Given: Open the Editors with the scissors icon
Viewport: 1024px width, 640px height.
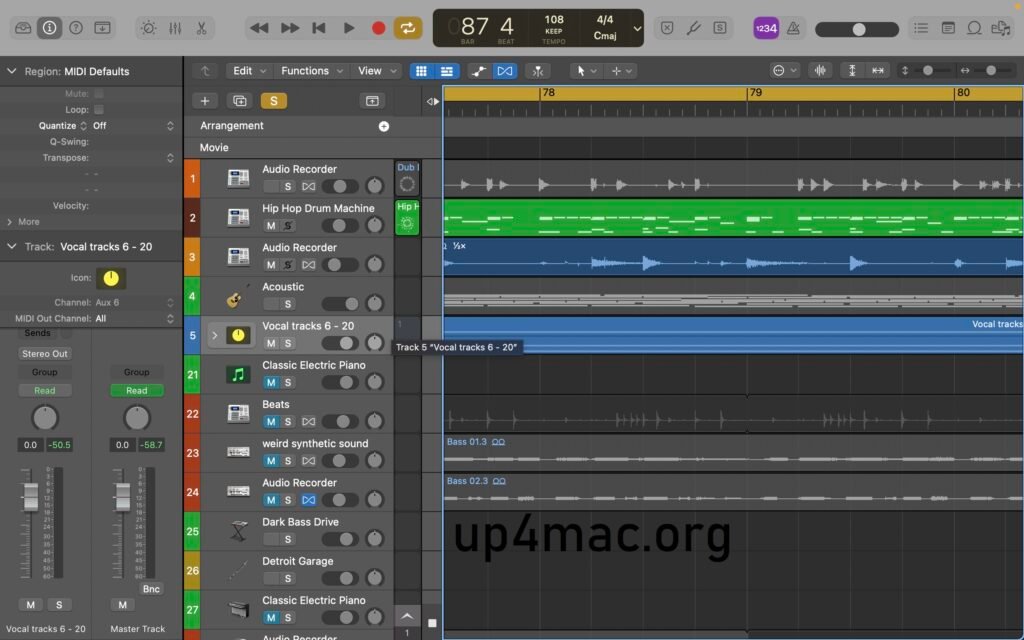Looking at the screenshot, I should tap(202, 28).
